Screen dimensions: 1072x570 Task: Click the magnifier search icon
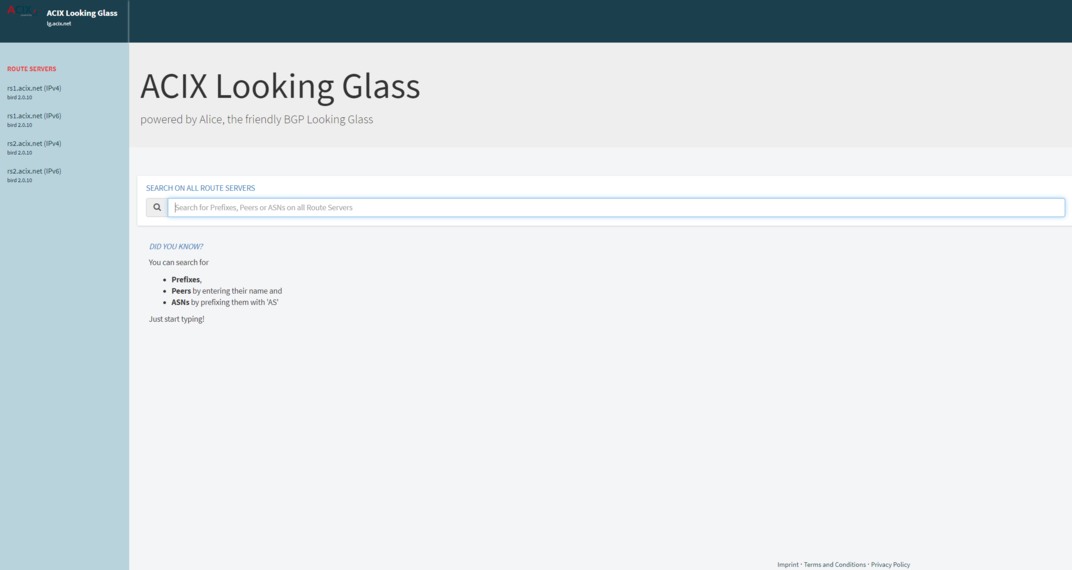pos(157,207)
